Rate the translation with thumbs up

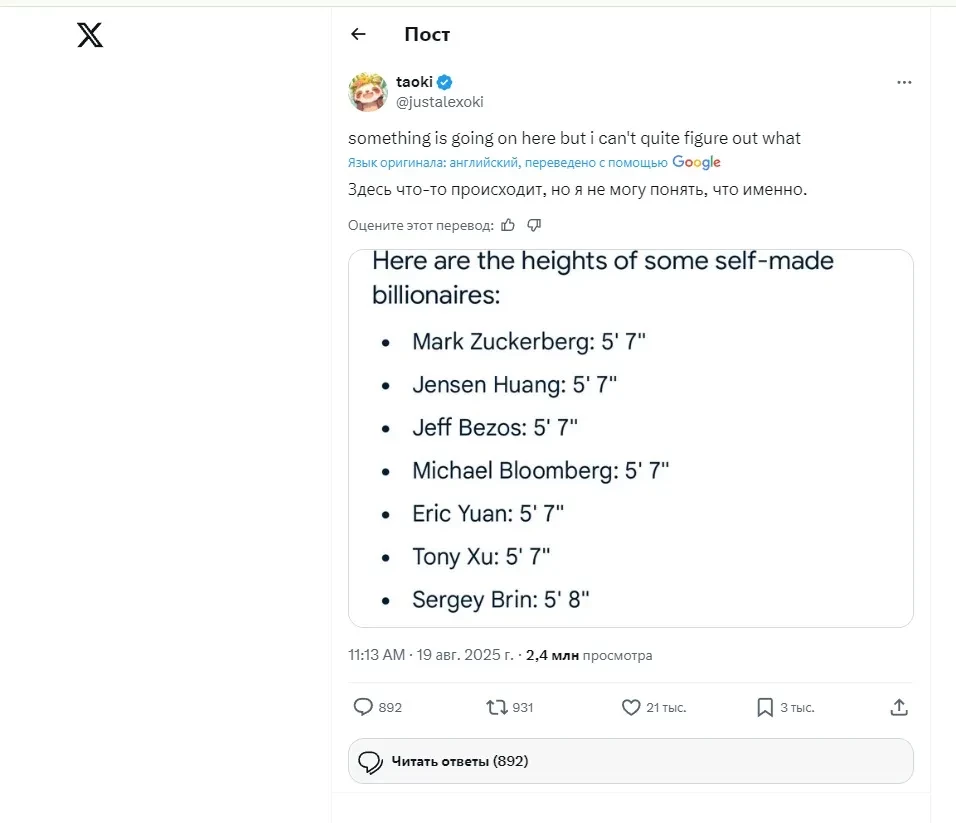pyautogui.click(x=508, y=225)
